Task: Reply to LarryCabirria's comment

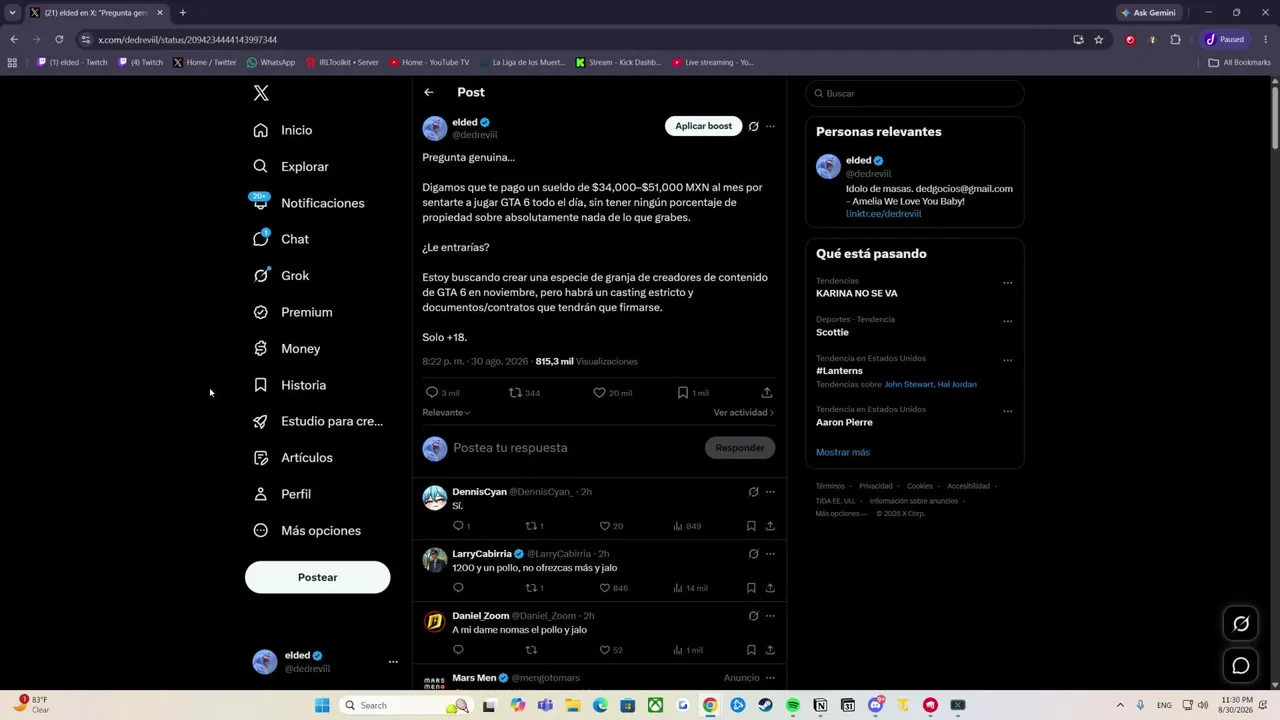Action: pos(458,588)
